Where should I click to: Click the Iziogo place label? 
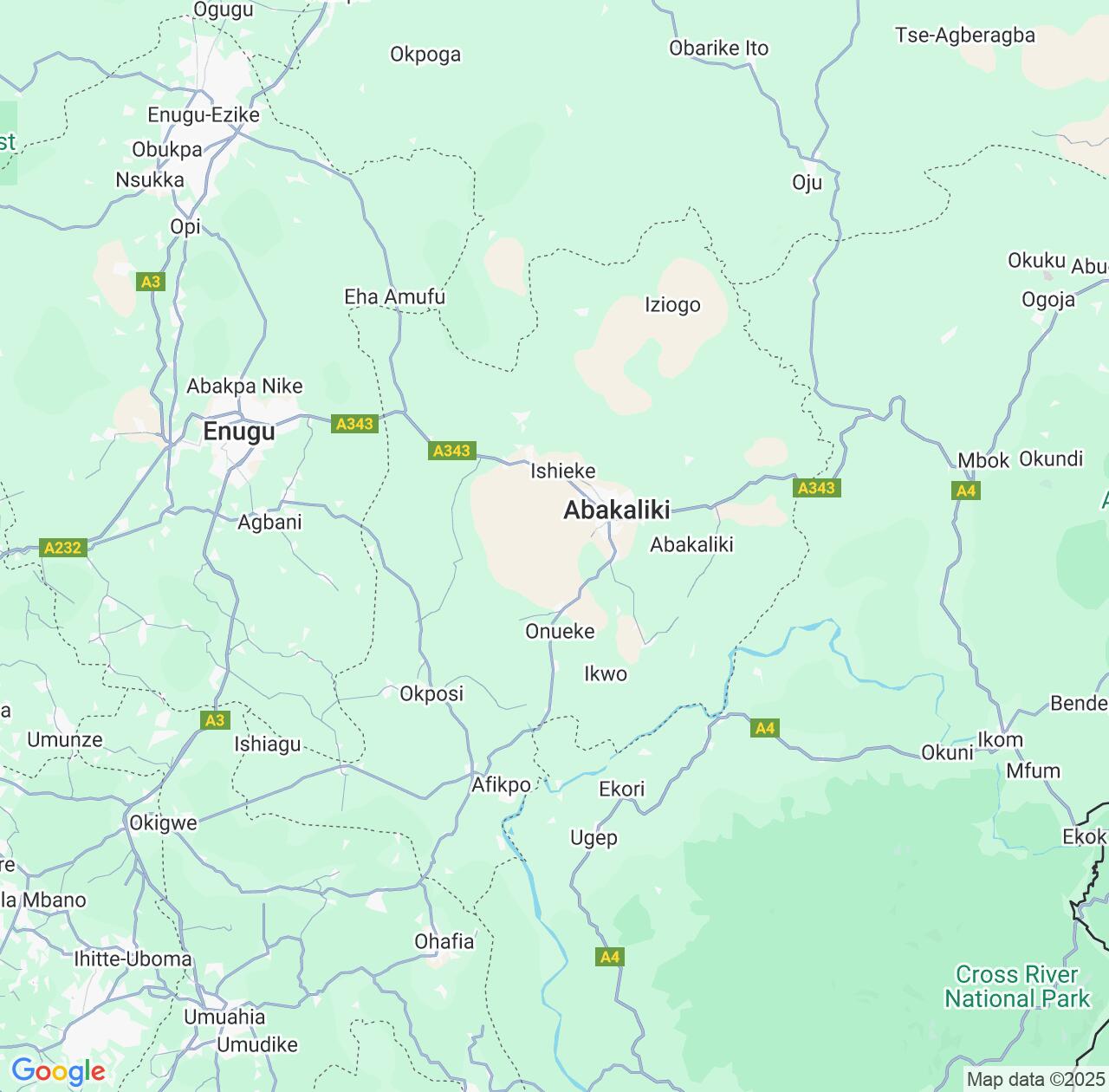672,305
